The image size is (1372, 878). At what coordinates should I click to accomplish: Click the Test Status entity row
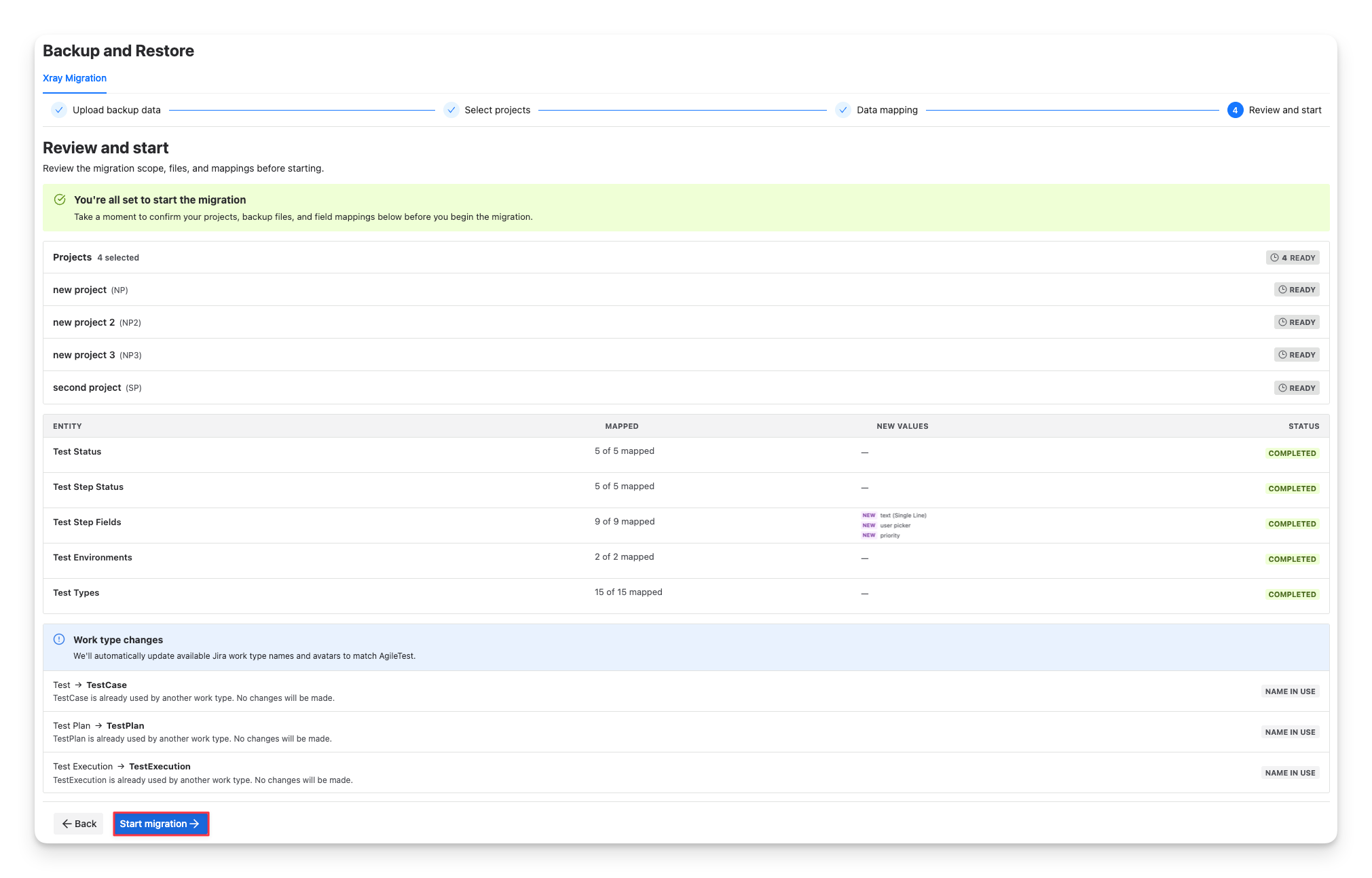coord(686,455)
